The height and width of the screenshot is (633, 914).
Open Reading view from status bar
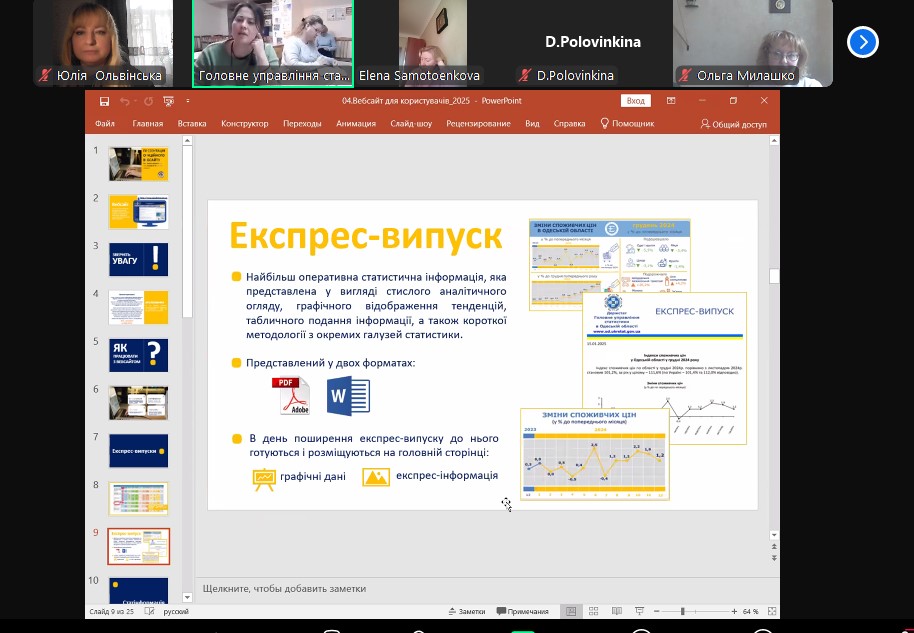coord(619,611)
